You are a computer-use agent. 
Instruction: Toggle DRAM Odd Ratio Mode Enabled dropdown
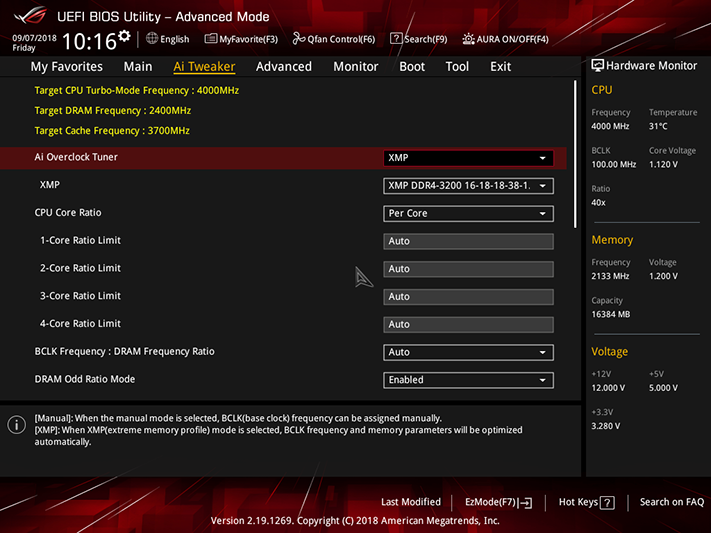pos(468,380)
